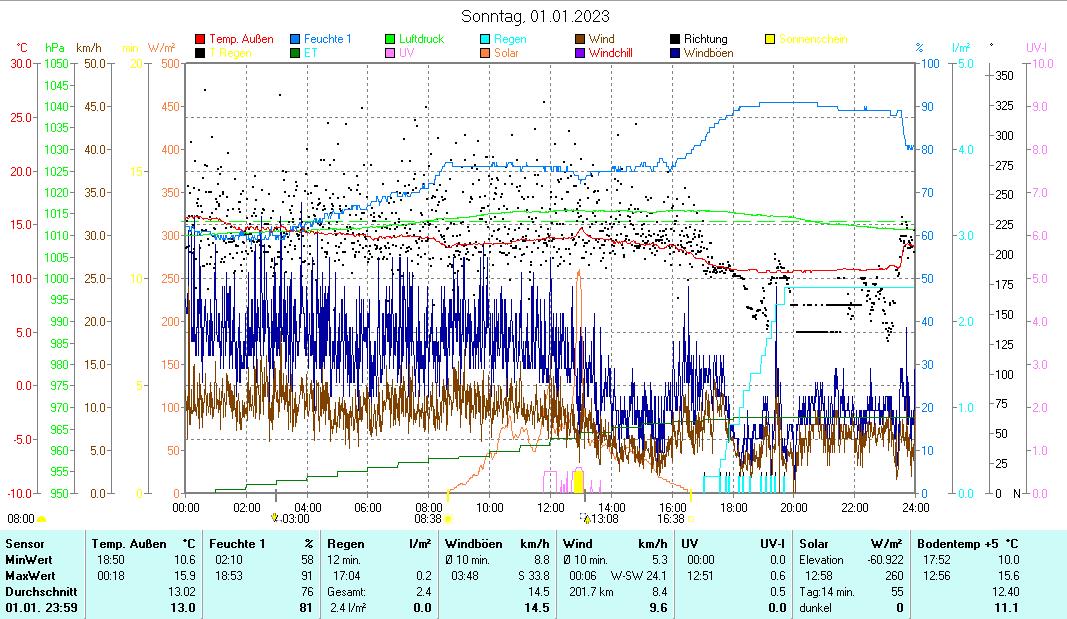Click the Windböen table column header
1067x619 pixels.
tap(474, 544)
